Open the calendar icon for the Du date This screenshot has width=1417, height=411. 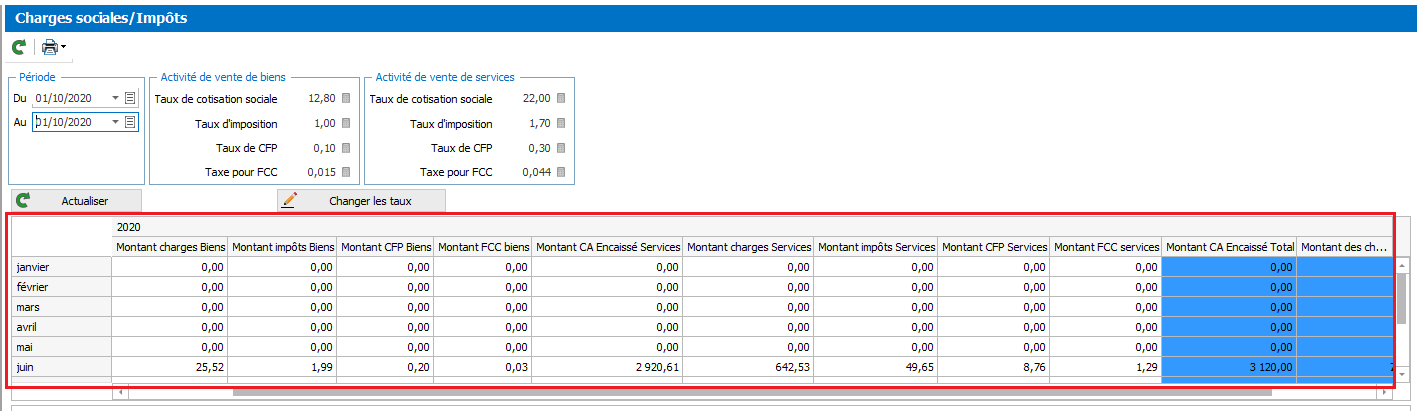(x=130, y=98)
